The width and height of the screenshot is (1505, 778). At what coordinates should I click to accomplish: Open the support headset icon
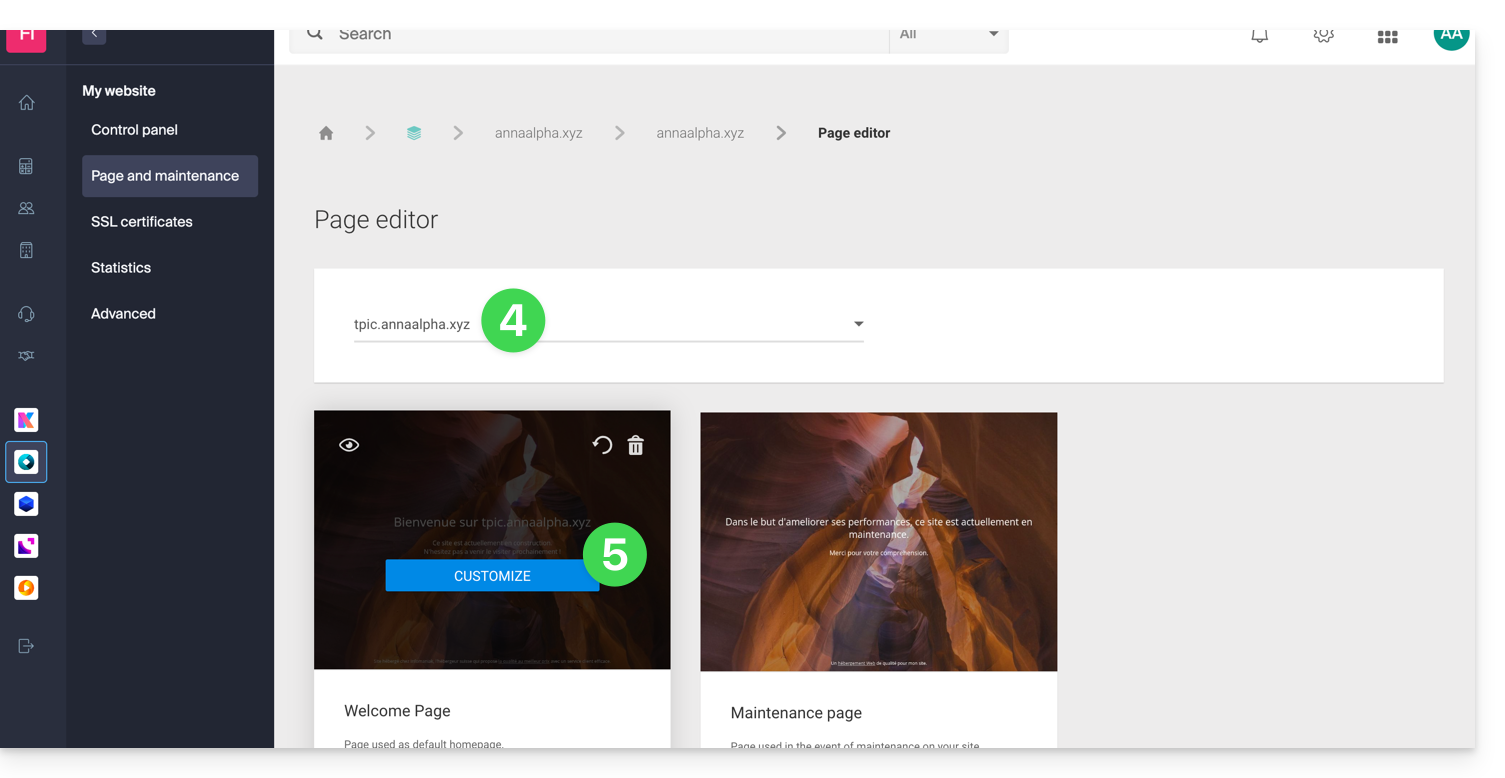click(27, 314)
